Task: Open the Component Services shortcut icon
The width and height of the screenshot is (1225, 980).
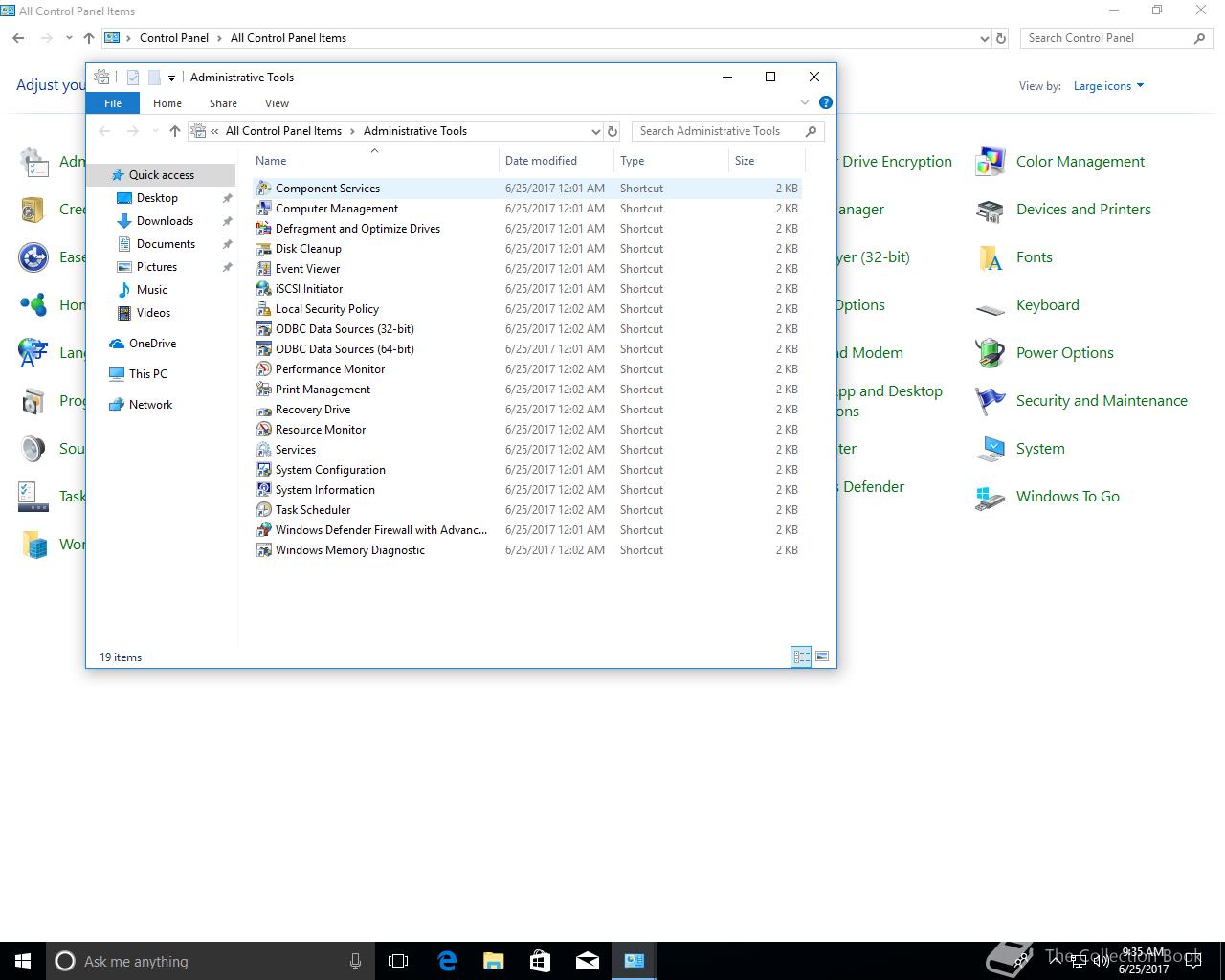Action: coord(264,189)
